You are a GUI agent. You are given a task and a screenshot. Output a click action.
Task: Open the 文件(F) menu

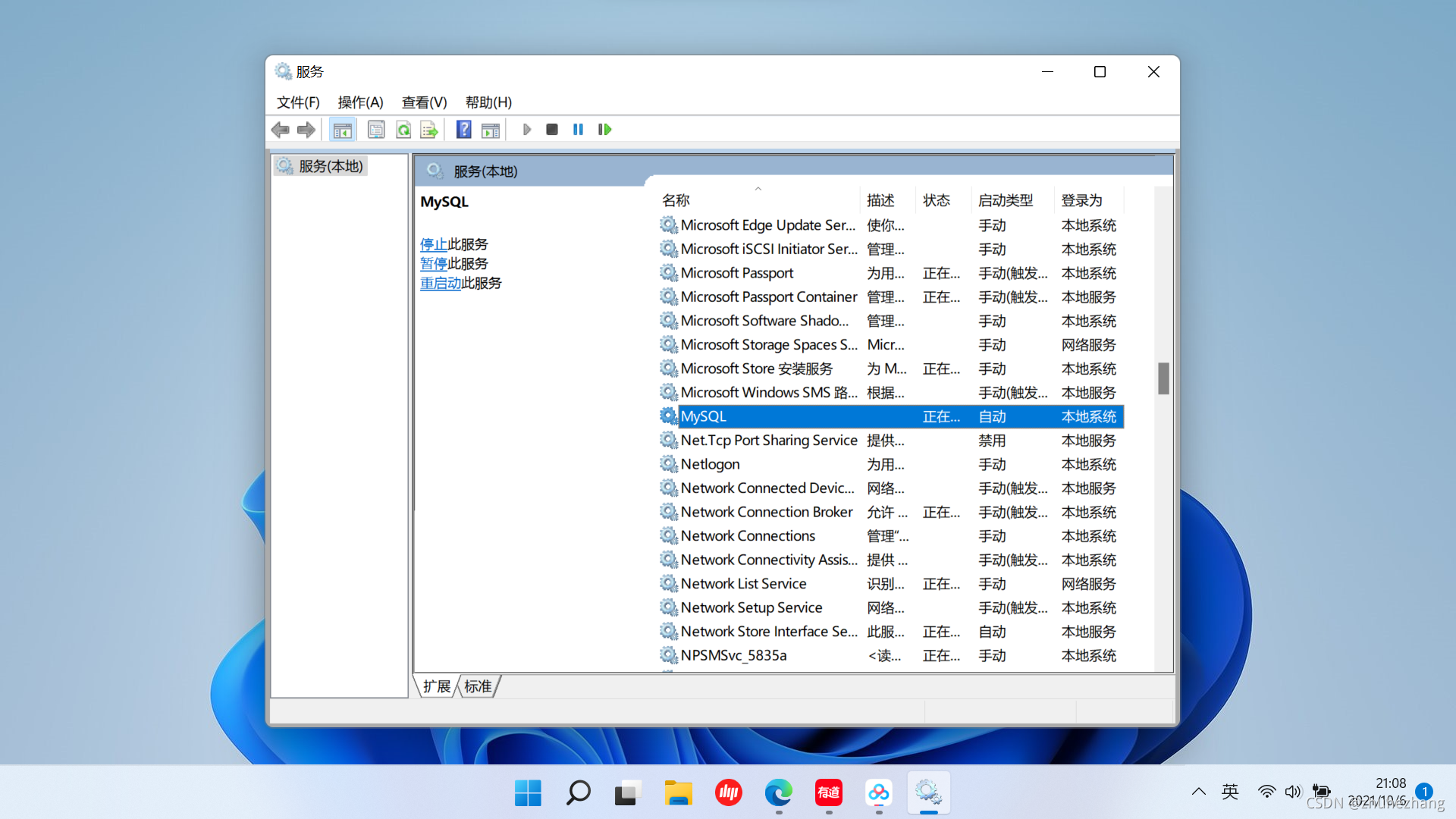click(x=298, y=102)
